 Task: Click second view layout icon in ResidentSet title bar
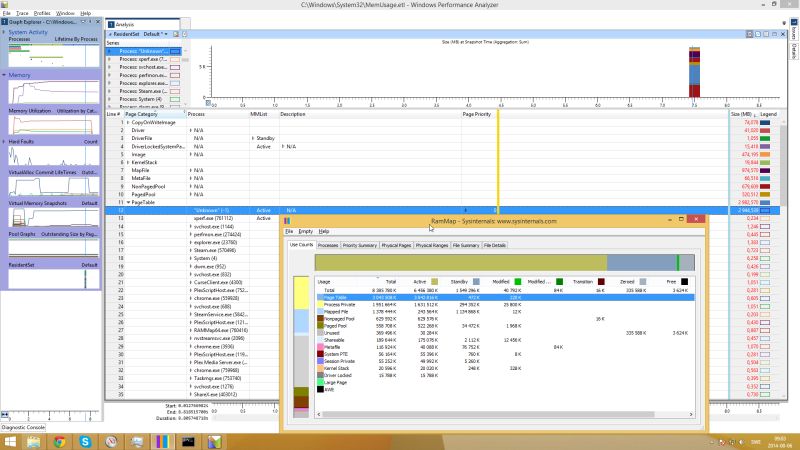coord(758,34)
